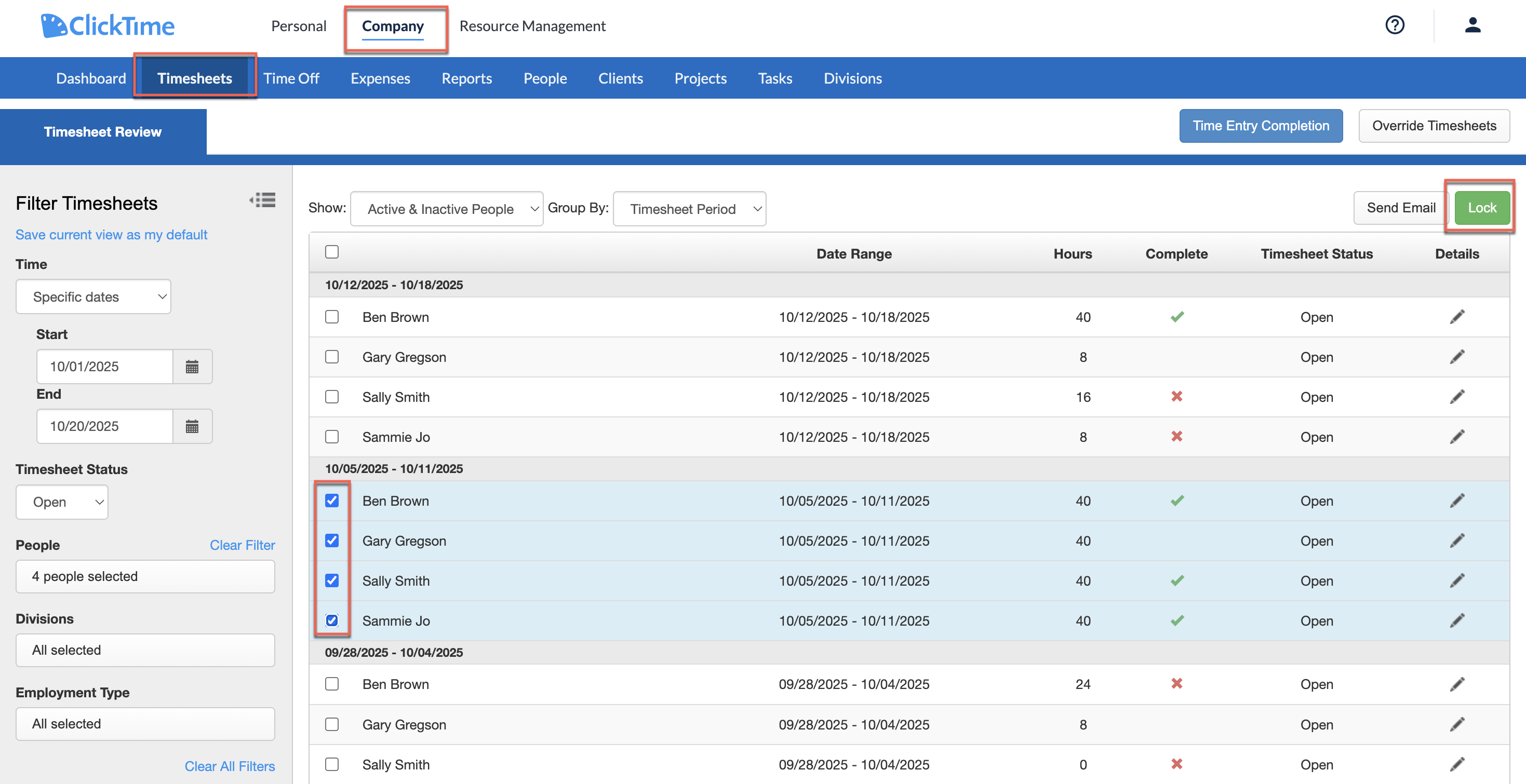Open the Start date calendar picker
The width and height of the screenshot is (1526, 784).
(192, 366)
